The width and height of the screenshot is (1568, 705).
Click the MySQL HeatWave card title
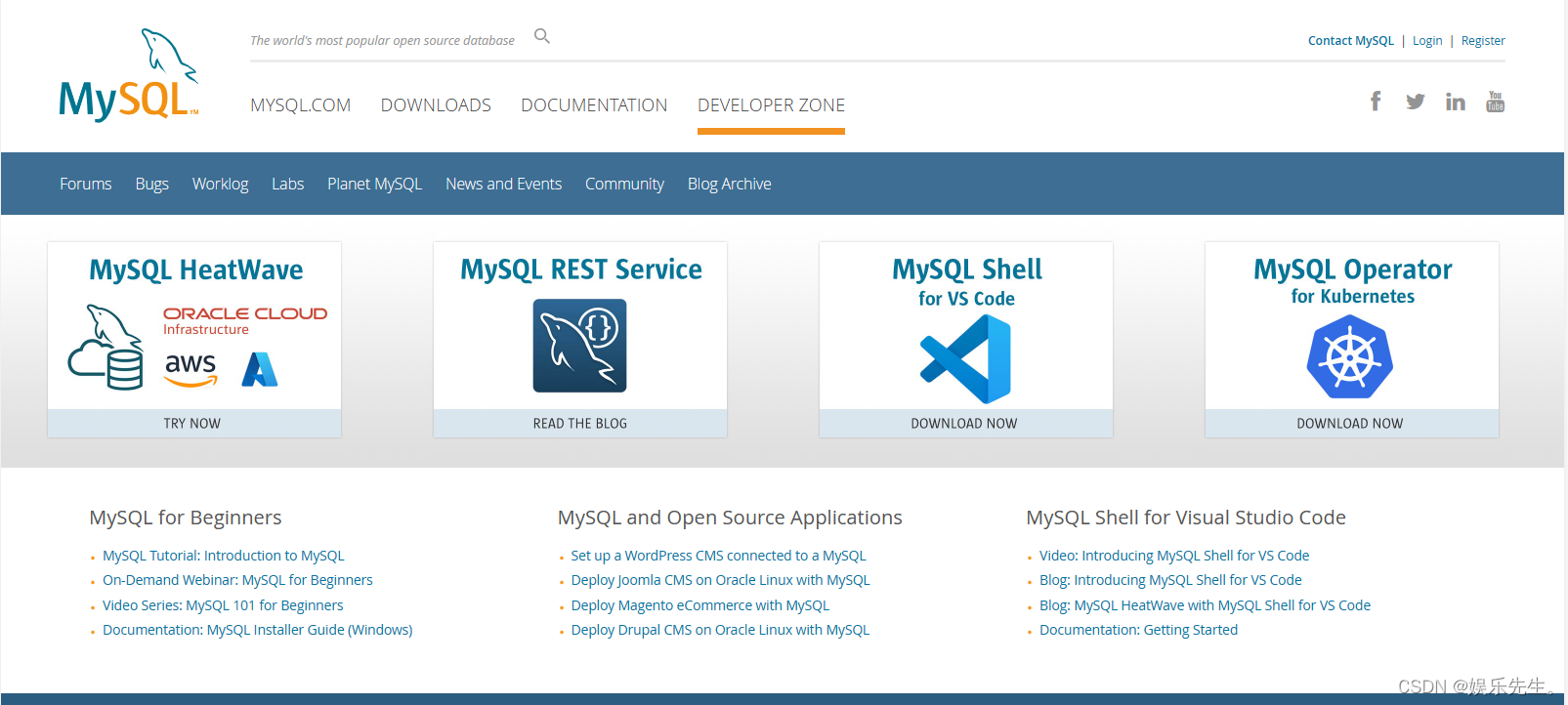[195, 270]
